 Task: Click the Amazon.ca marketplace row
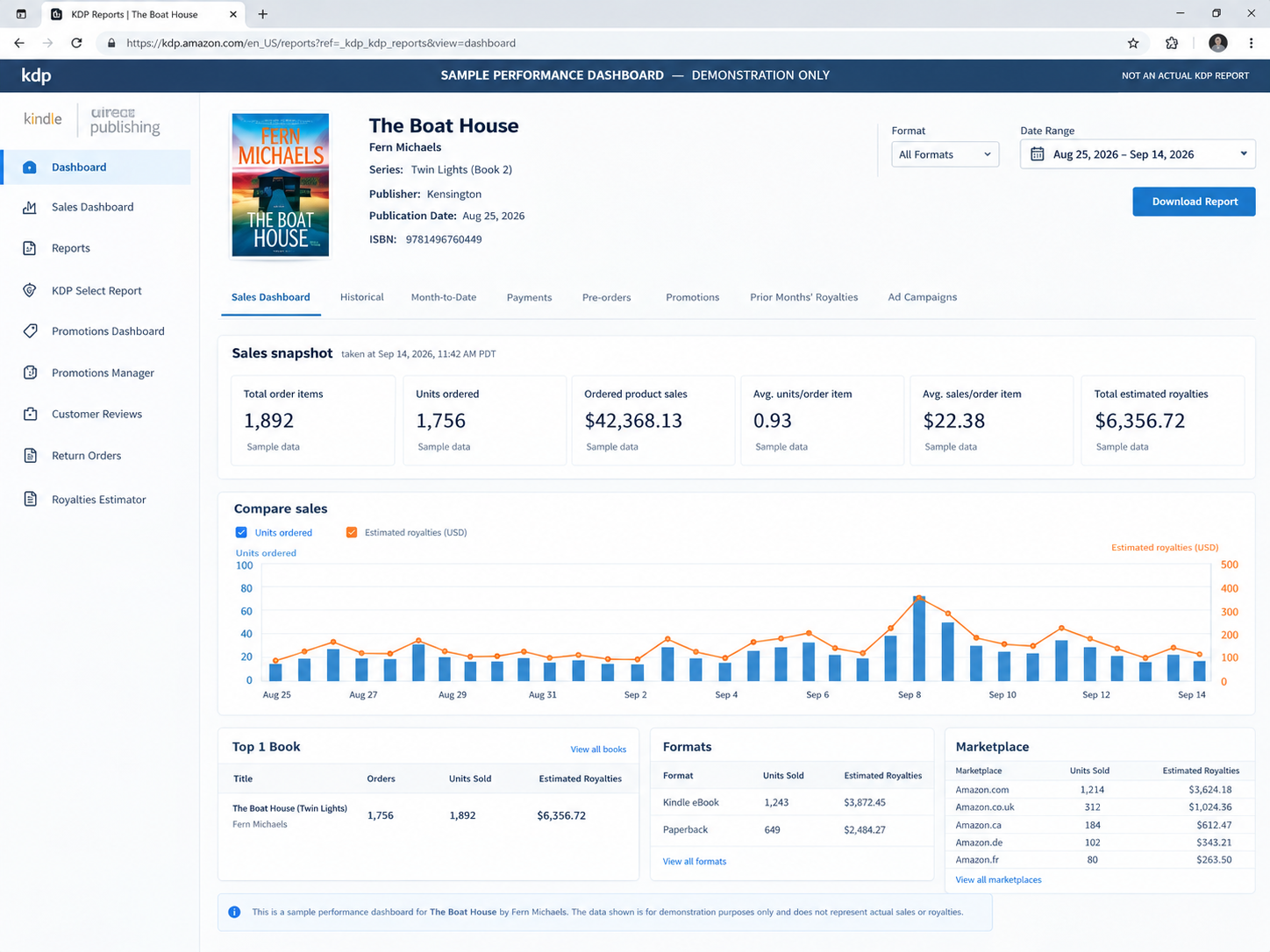tap(1099, 825)
